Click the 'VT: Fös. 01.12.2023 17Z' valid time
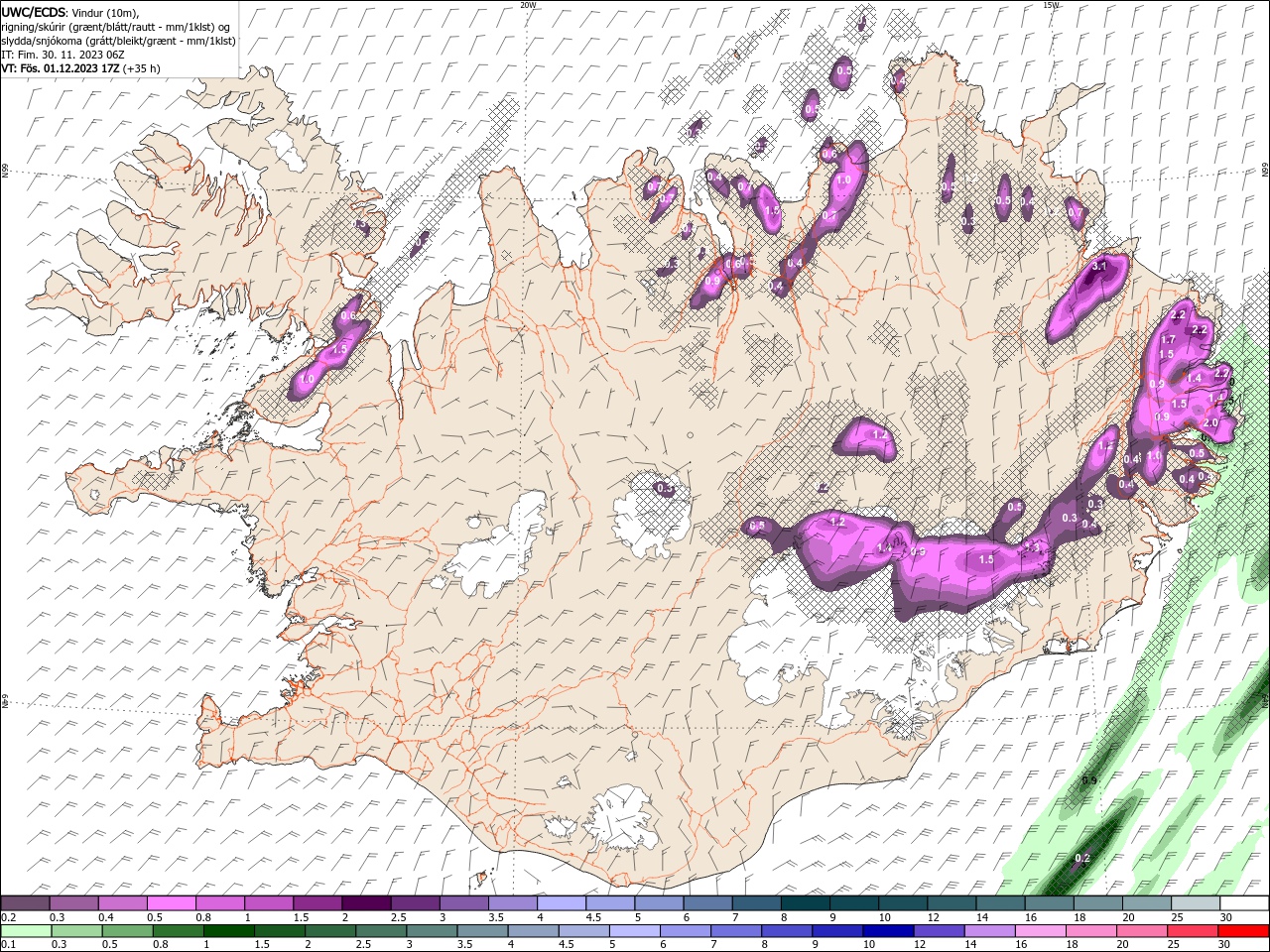This screenshot has width=1270, height=952. coord(62,68)
